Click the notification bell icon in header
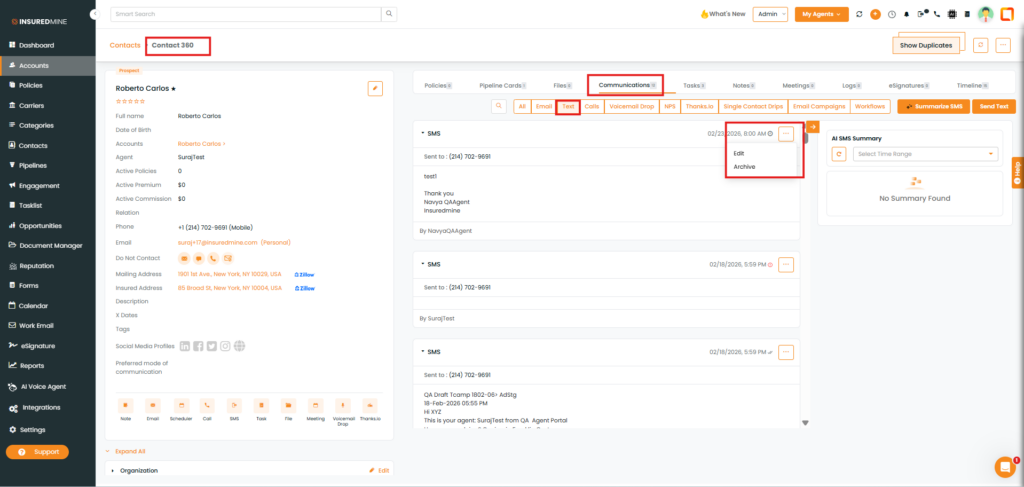The image size is (1024, 487). coord(906,14)
